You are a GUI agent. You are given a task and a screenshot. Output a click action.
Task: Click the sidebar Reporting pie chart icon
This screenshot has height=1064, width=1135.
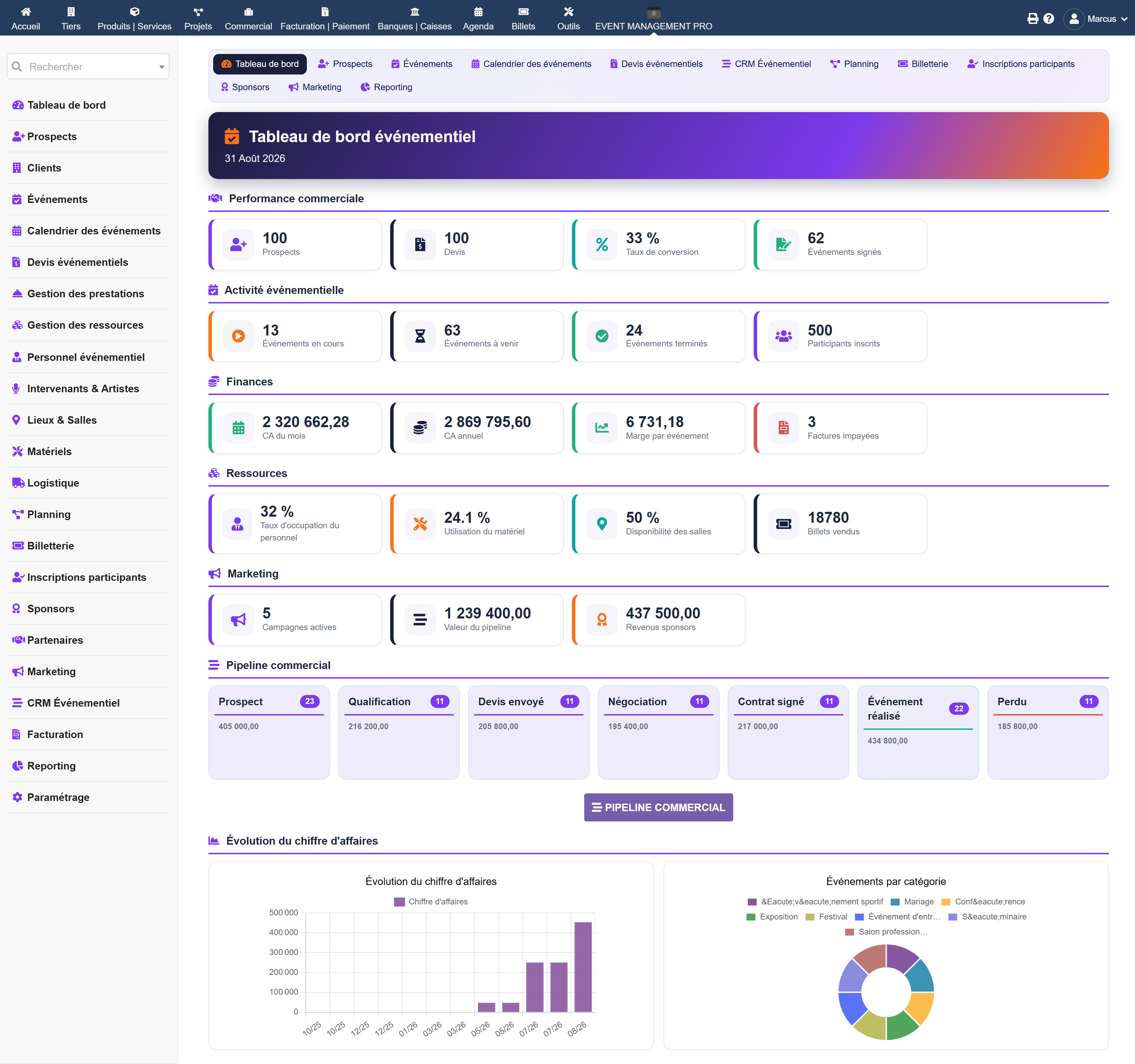[x=17, y=765]
